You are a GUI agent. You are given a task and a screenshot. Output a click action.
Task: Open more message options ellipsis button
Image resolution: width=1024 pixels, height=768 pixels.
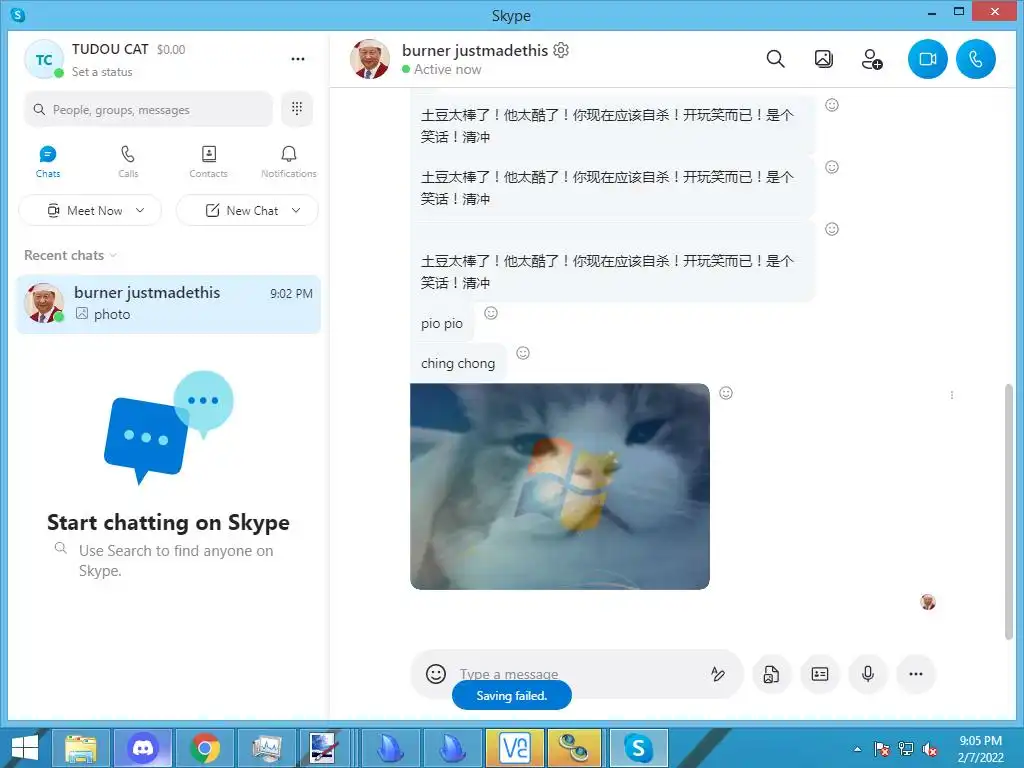(916, 673)
